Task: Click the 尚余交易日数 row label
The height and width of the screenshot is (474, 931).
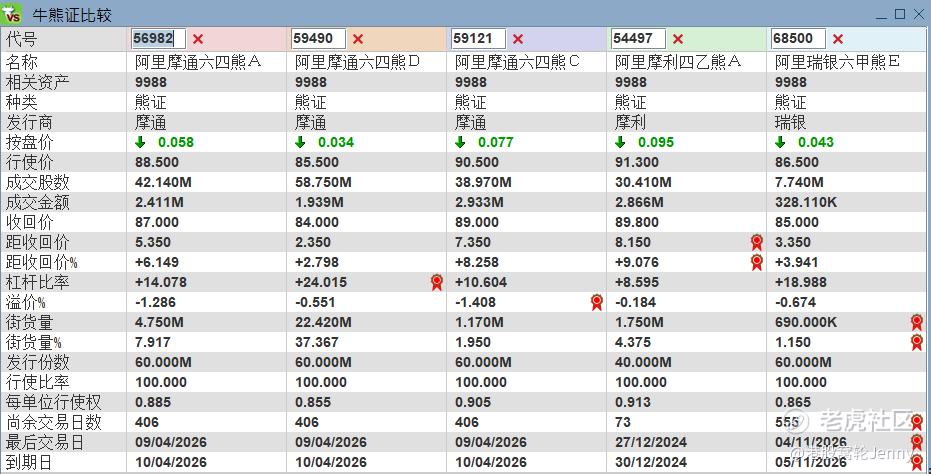Action: point(53,422)
